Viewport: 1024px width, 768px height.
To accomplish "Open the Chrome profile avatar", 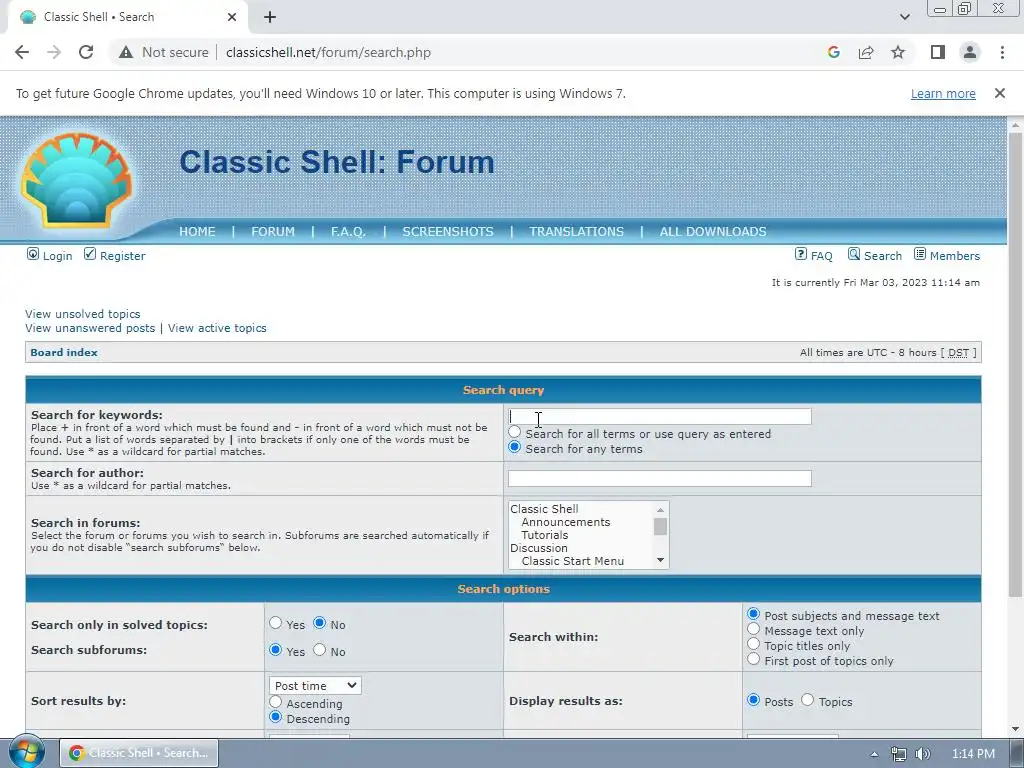I will tap(970, 52).
